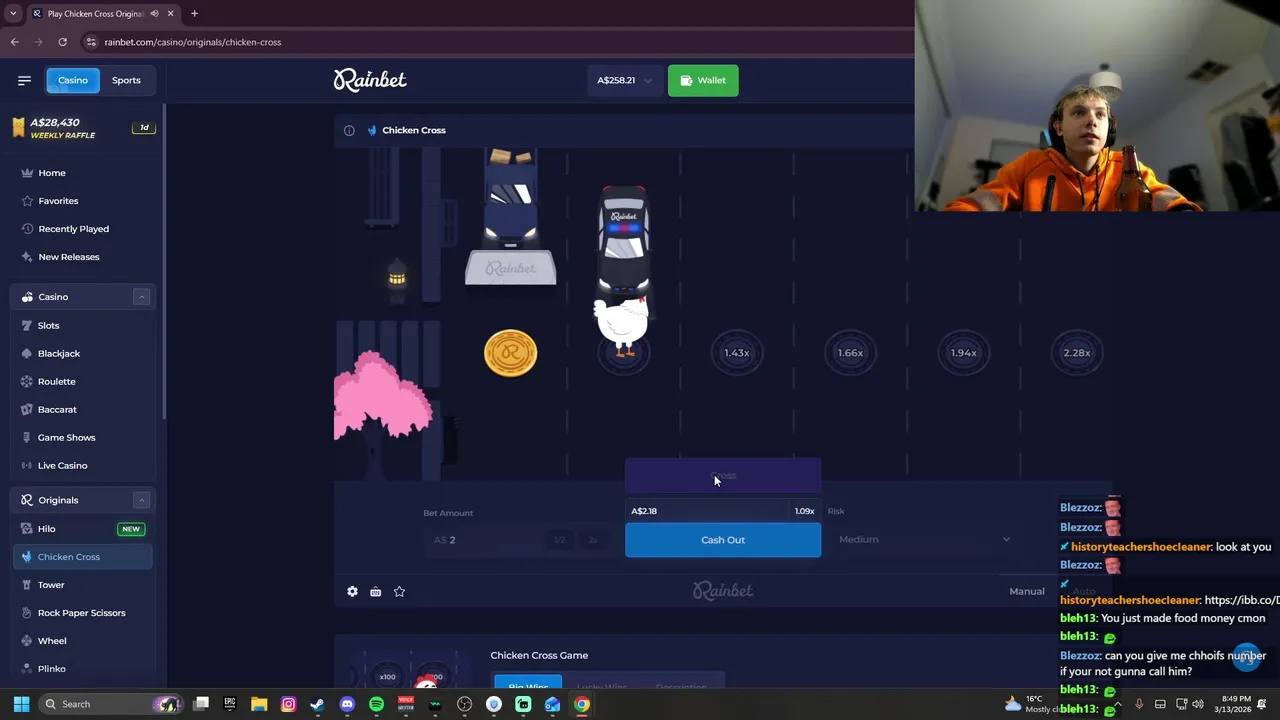Select the Big Wins tab
This screenshot has width=1280, height=720.
pos(528,686)
